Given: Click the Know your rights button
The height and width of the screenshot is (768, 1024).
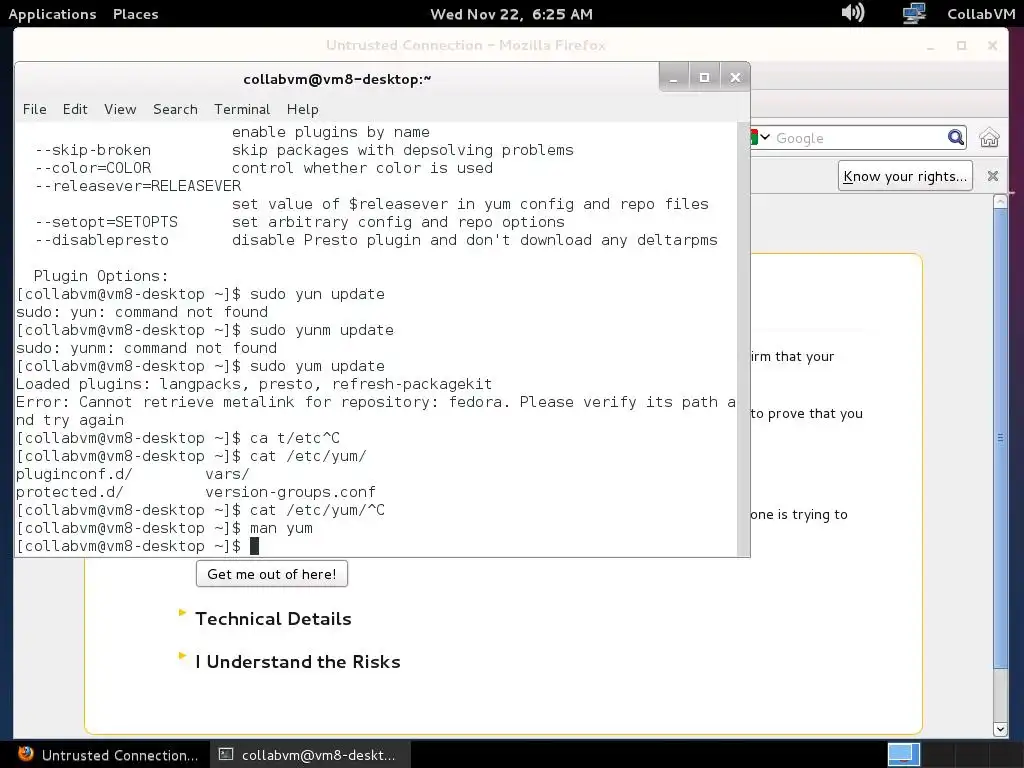Looking at the screenshot, I should [x=905, y=176].
